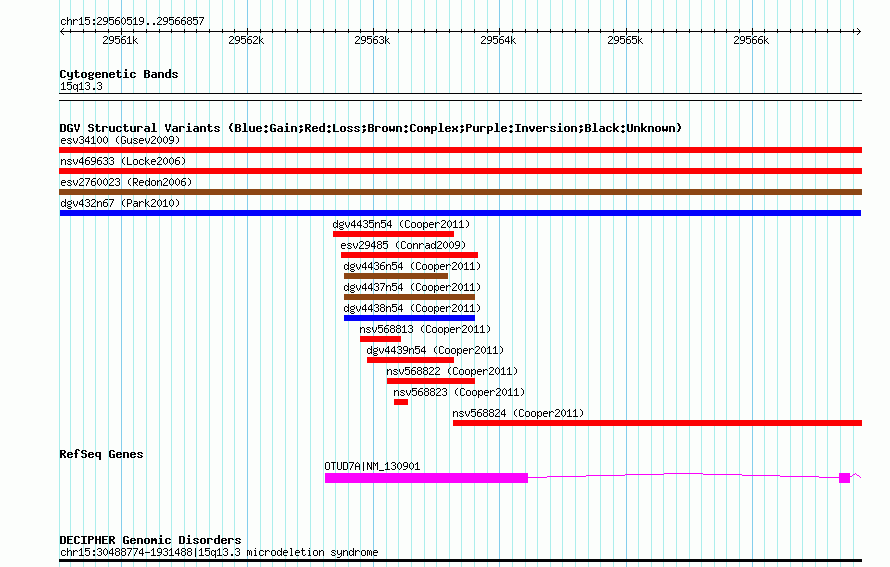Screen dimensions: 890x567
Task: Select the brown dgv4437n54 (Cooper2011) bar
Action: click(409, 297)
